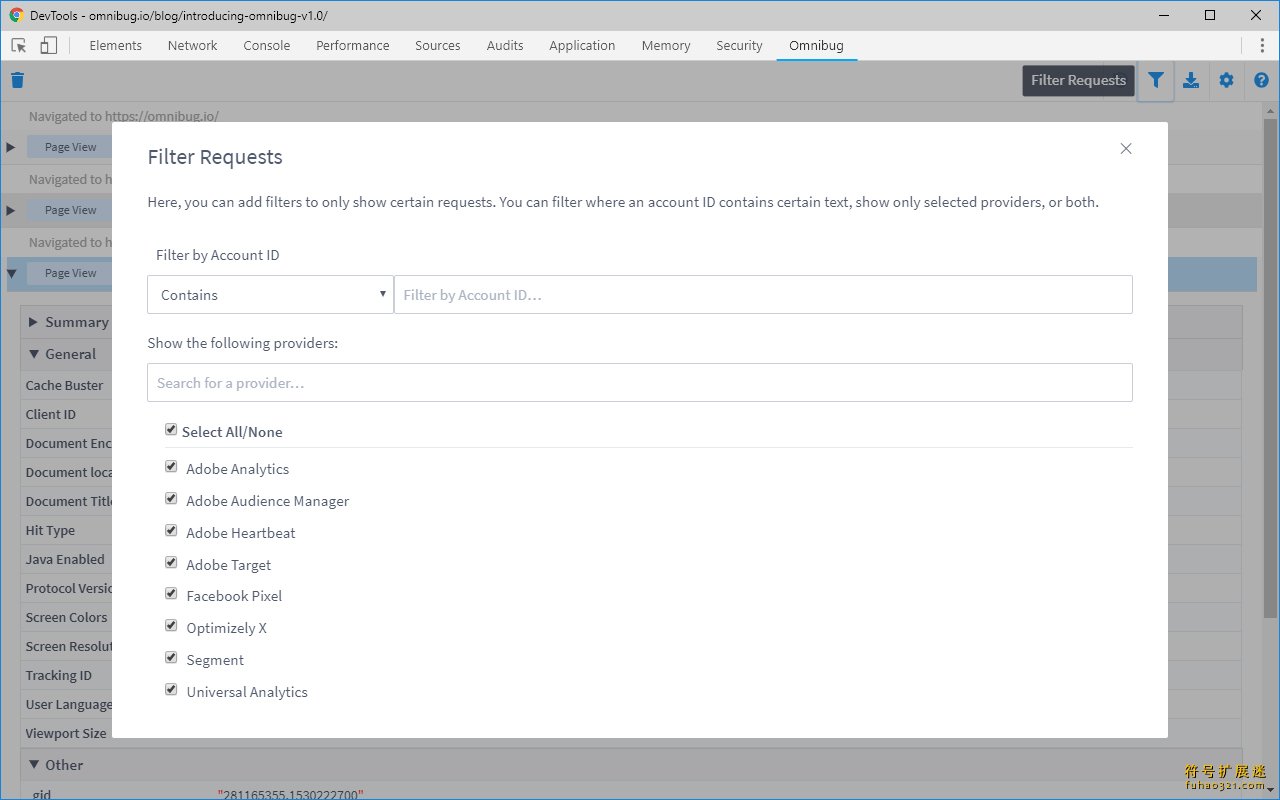Click the trash icon to clear requests
The image size is (1280, 800).
17,80
